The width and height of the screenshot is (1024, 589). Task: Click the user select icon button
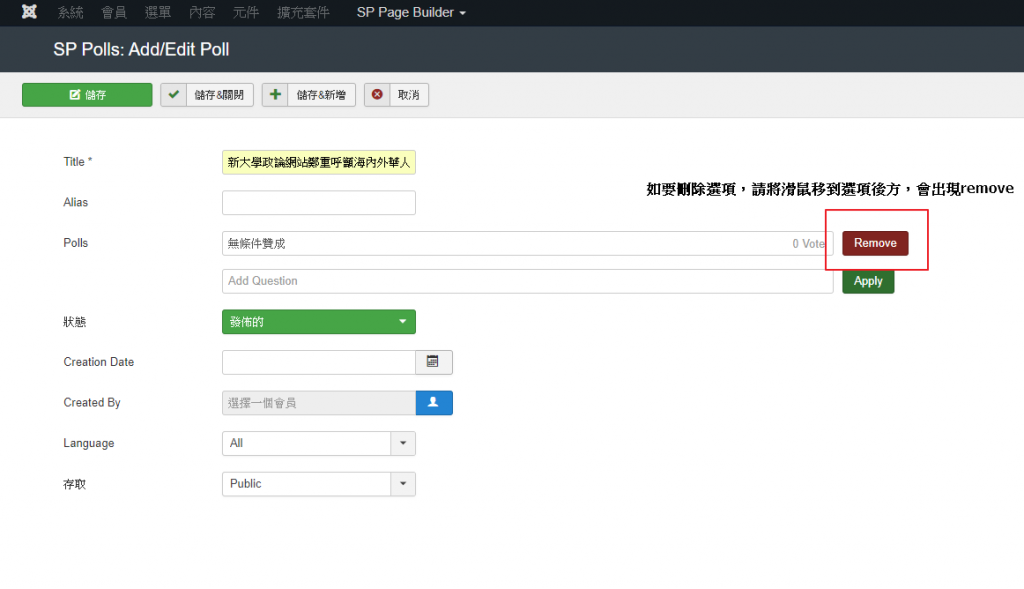pos(434,402)
